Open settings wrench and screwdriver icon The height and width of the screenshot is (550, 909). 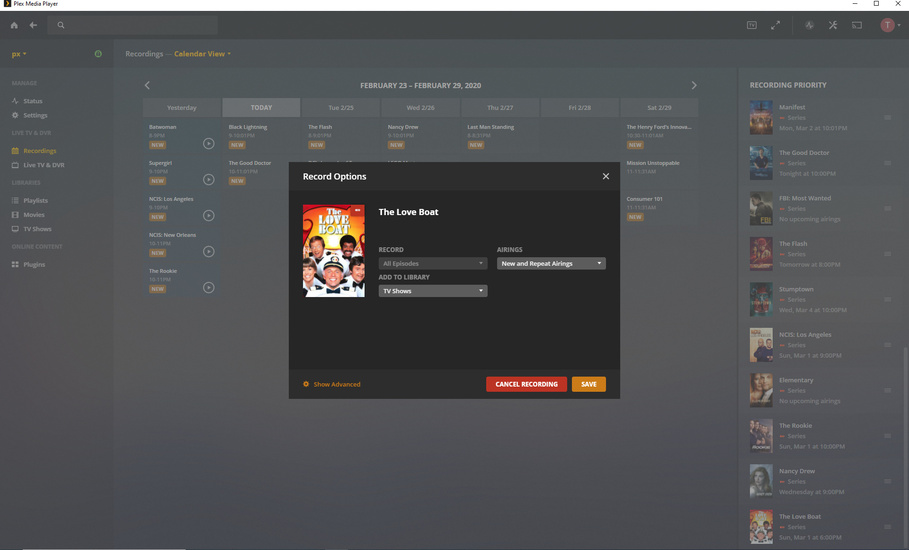point(833,25)
